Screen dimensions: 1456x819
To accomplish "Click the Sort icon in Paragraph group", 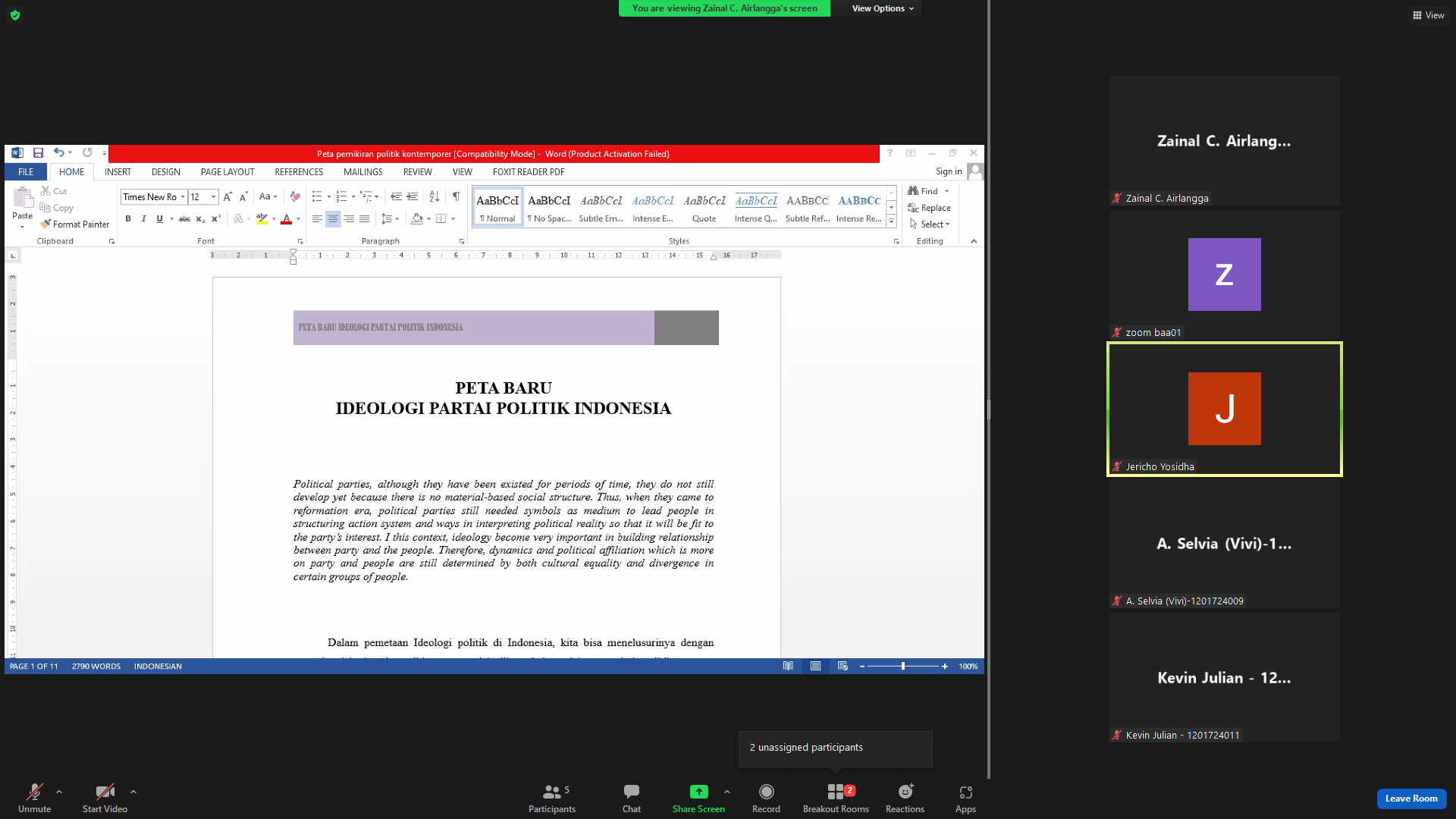I will point(434,197).
